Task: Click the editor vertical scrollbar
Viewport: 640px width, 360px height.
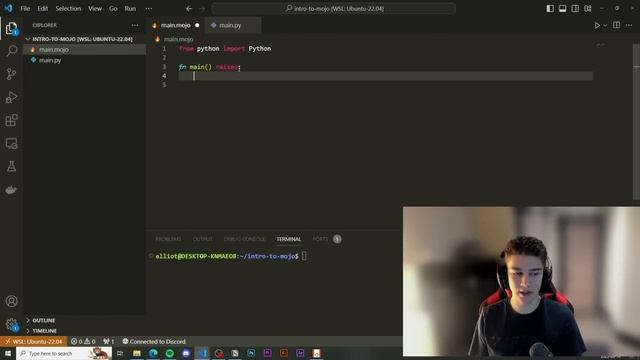Action: tap(636, 121)
